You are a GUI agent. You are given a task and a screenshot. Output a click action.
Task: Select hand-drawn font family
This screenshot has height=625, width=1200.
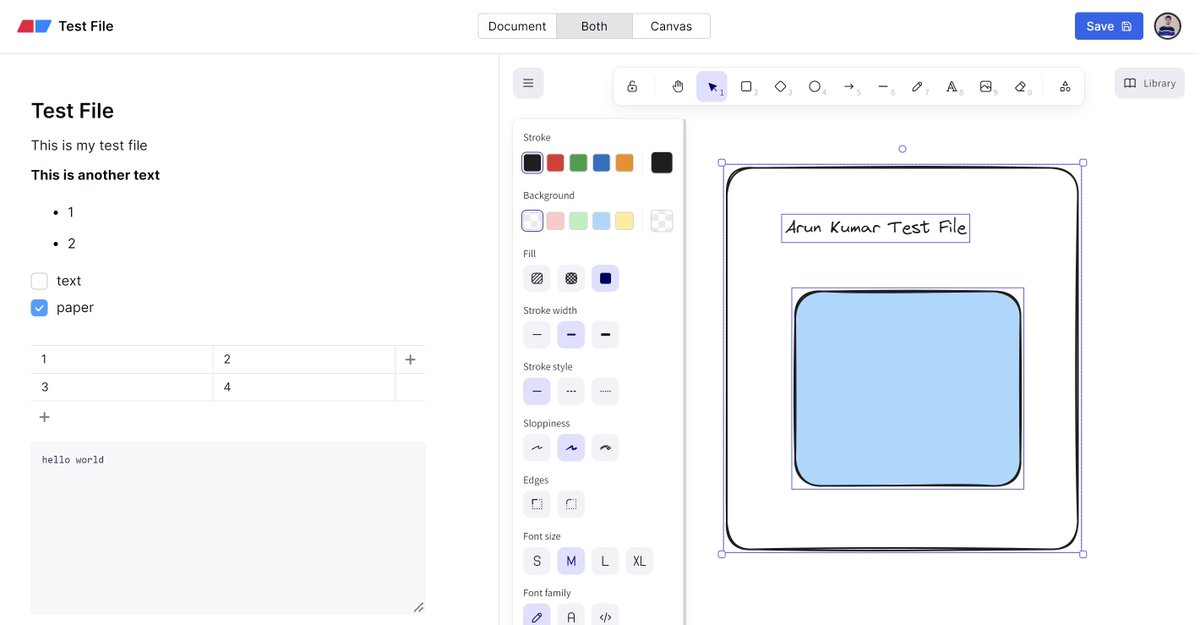(537, 617)
